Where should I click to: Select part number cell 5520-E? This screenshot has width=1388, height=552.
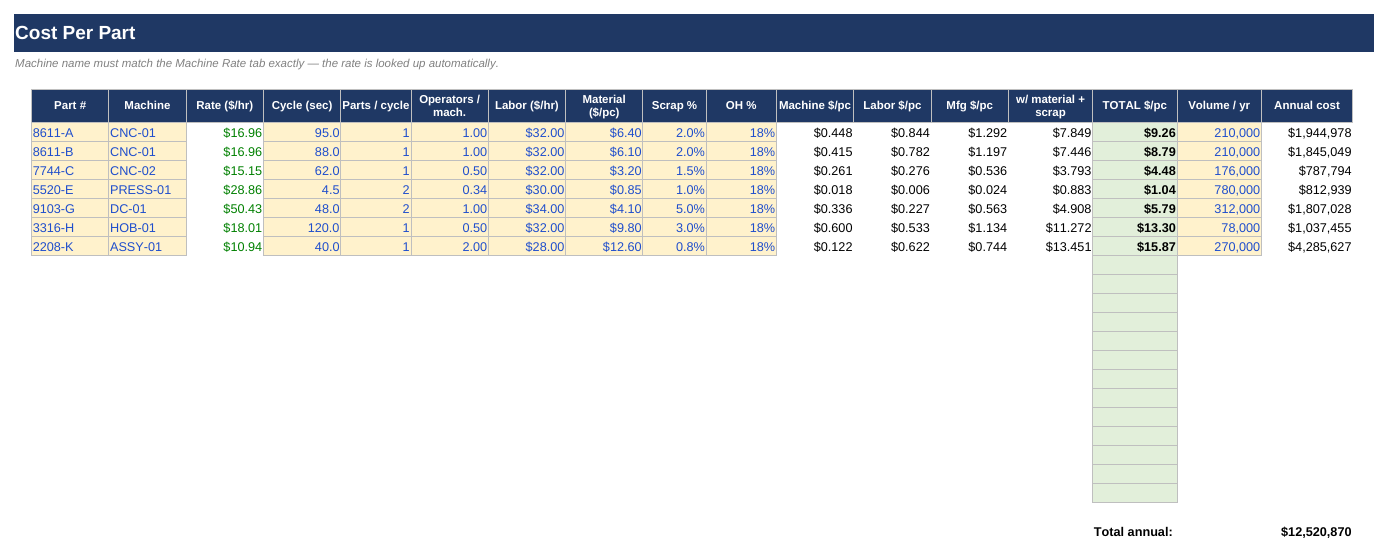tap(70, 189)
